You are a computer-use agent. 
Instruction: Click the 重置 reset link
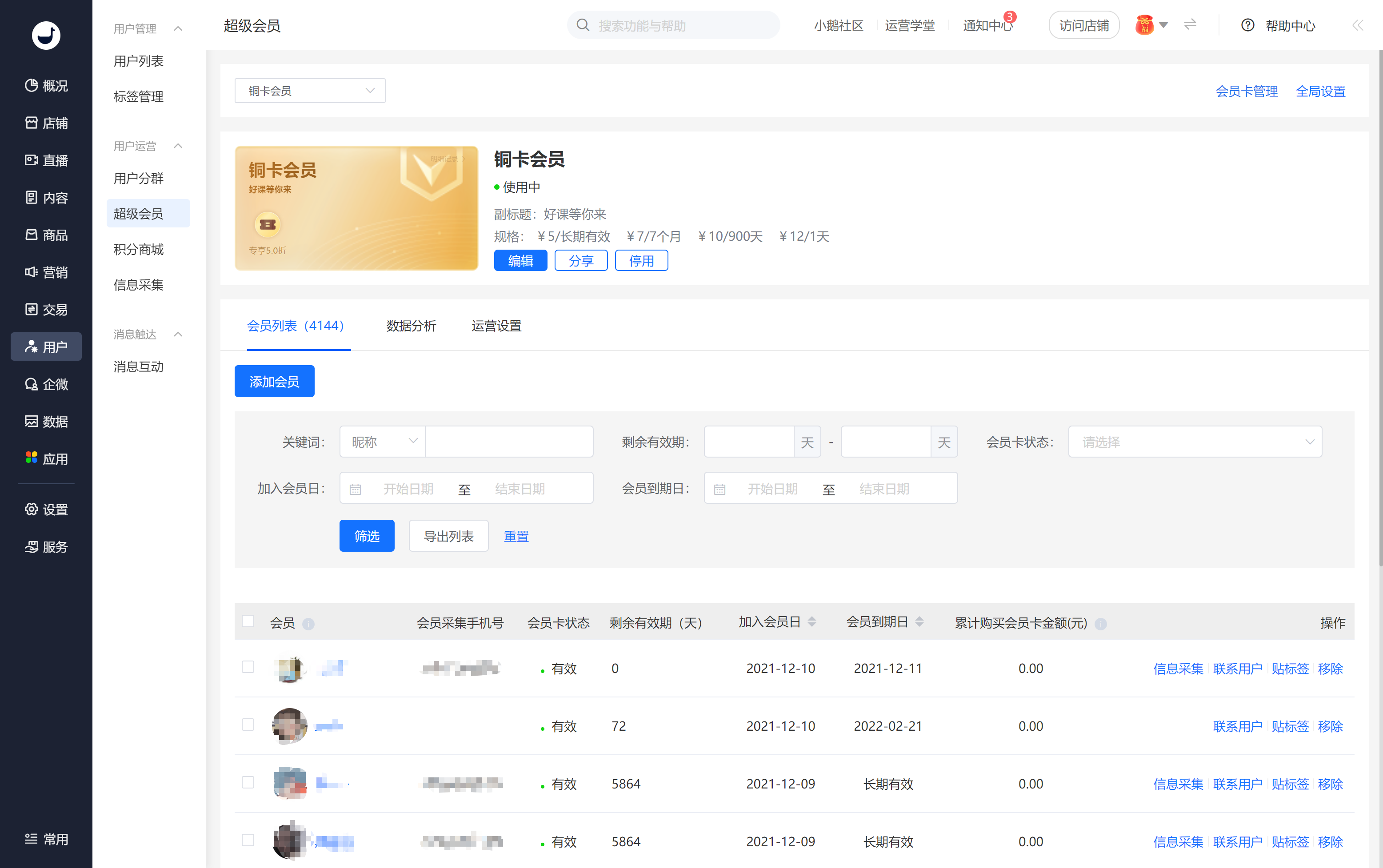point(516,536)
